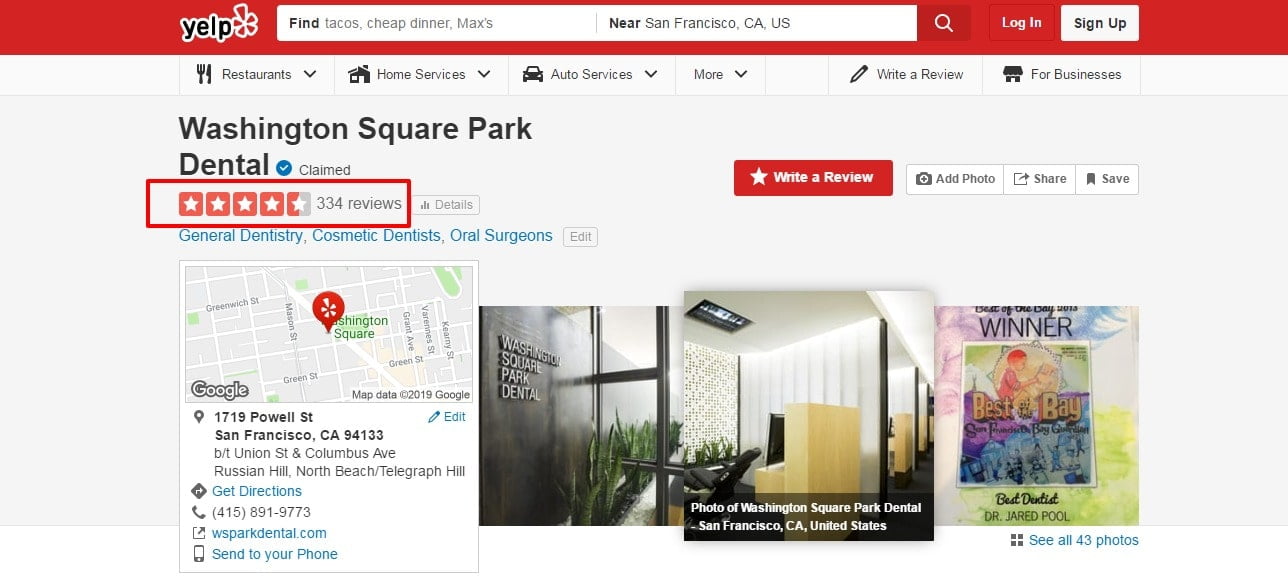Click the 334 reviews text

(359, 204)
